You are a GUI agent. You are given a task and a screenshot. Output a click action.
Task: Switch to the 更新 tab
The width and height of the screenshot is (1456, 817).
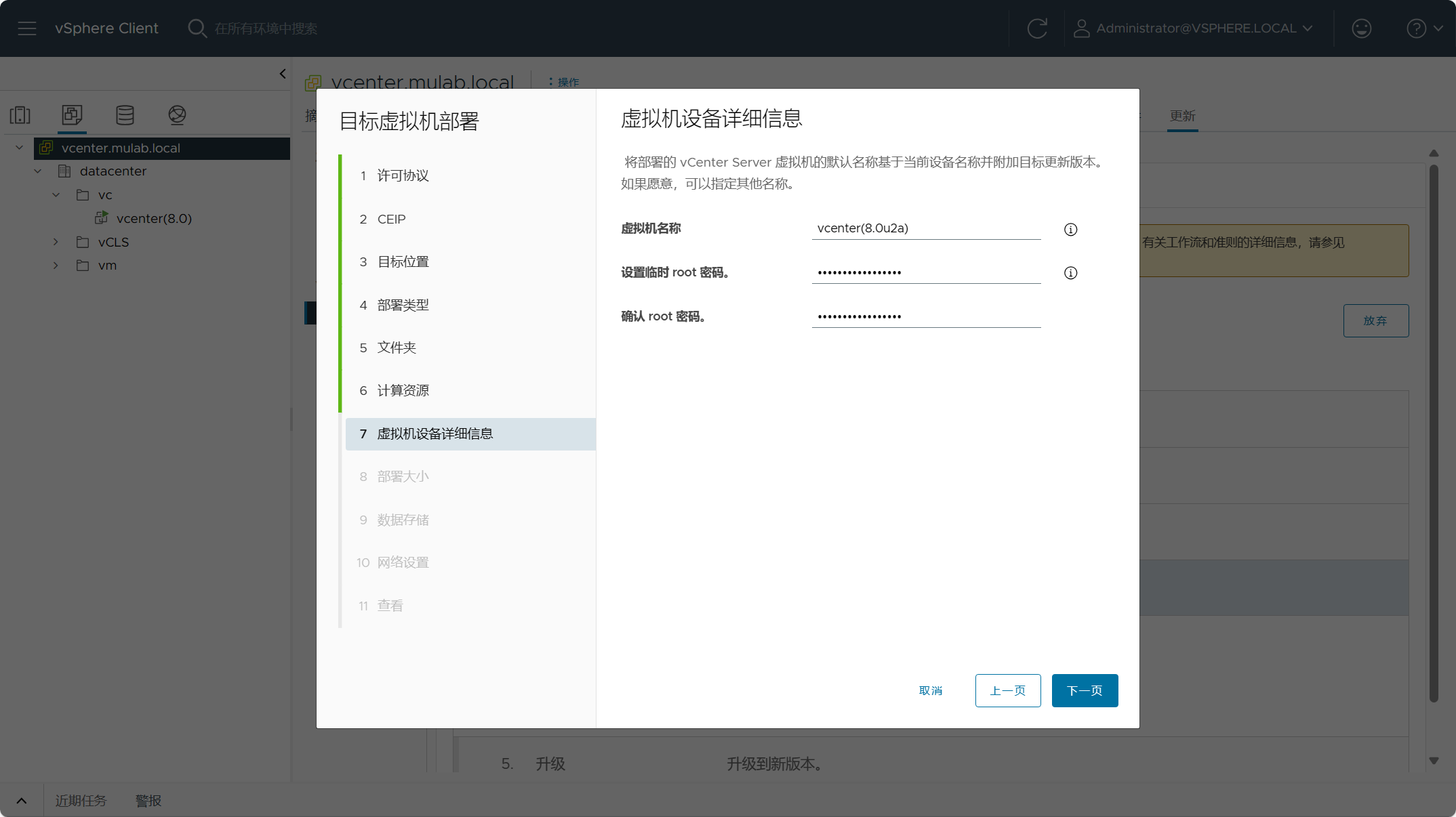[1182, 116]
